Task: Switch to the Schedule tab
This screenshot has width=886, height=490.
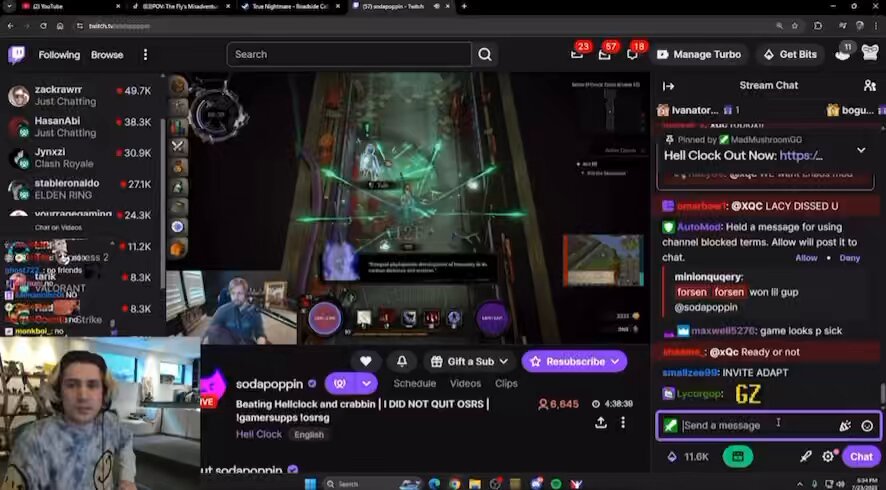Action: (414, 383)
